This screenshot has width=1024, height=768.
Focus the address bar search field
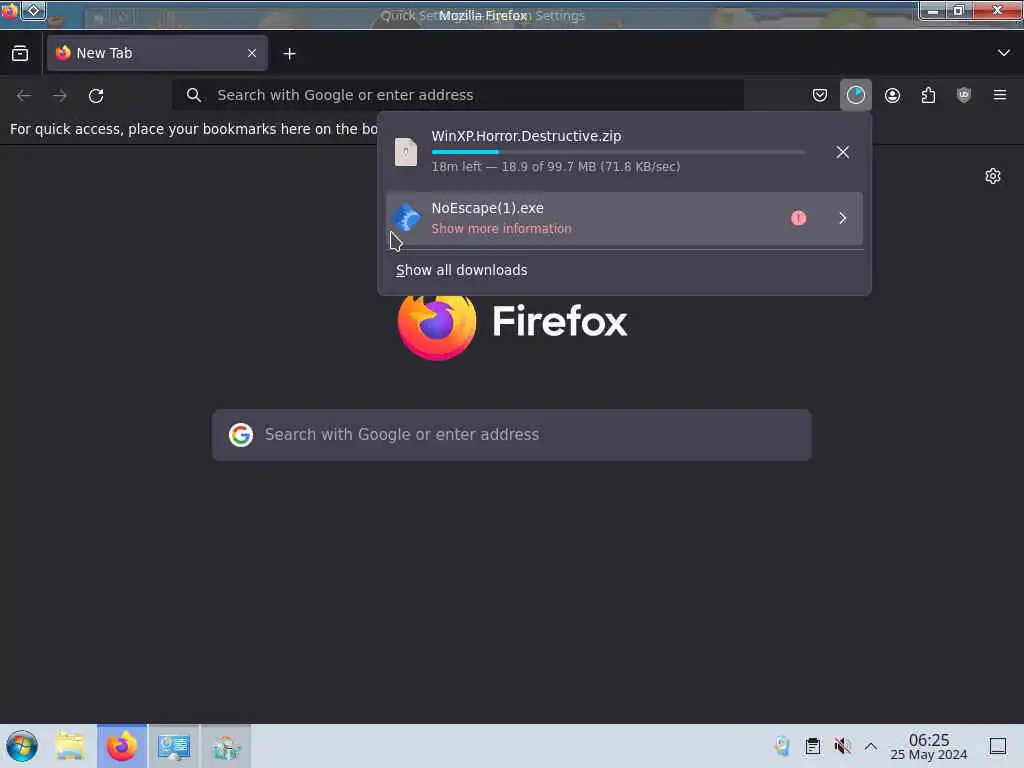coord(458,95)
